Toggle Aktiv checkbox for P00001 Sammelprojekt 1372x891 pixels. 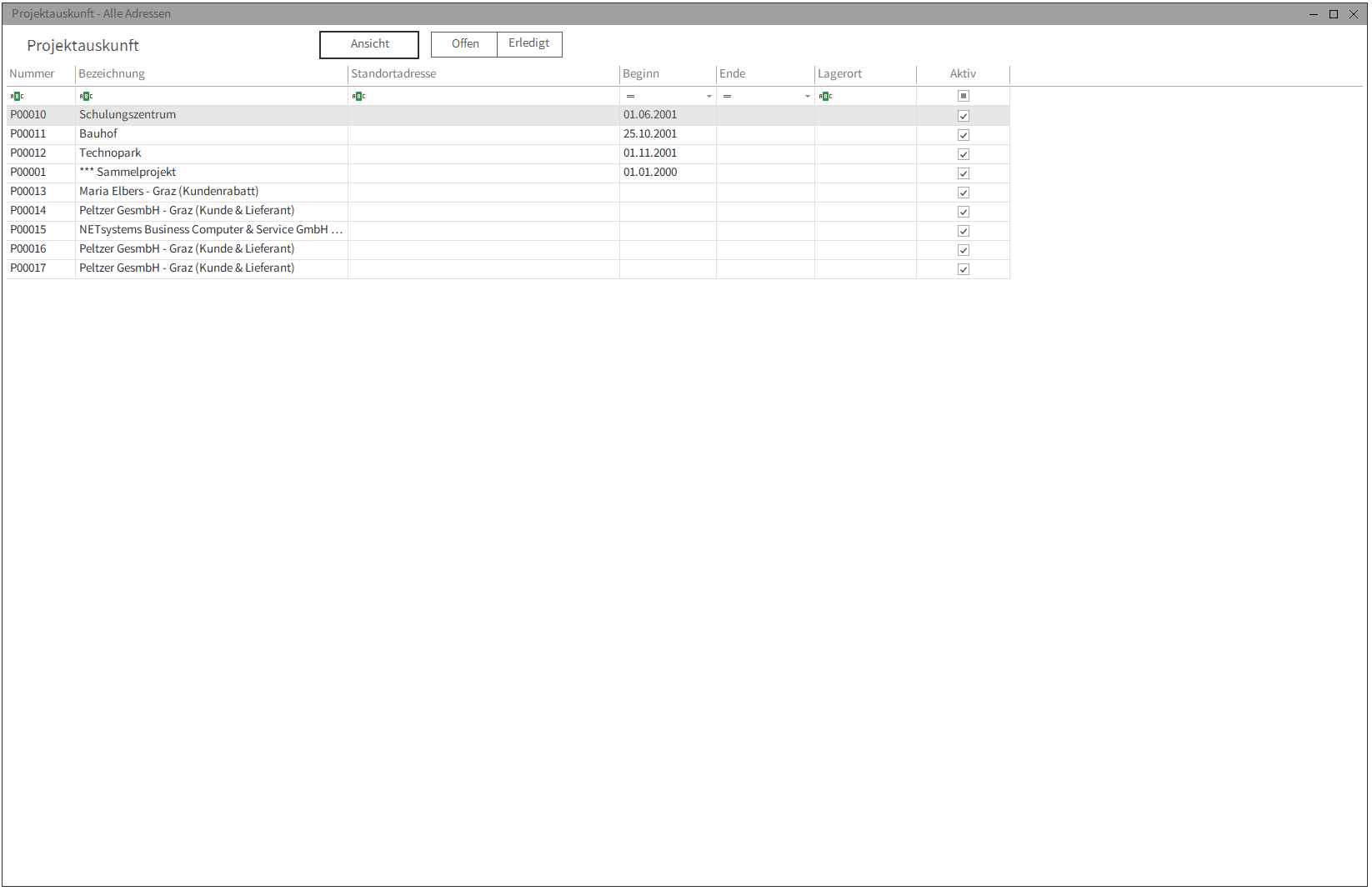click(964, 173)
